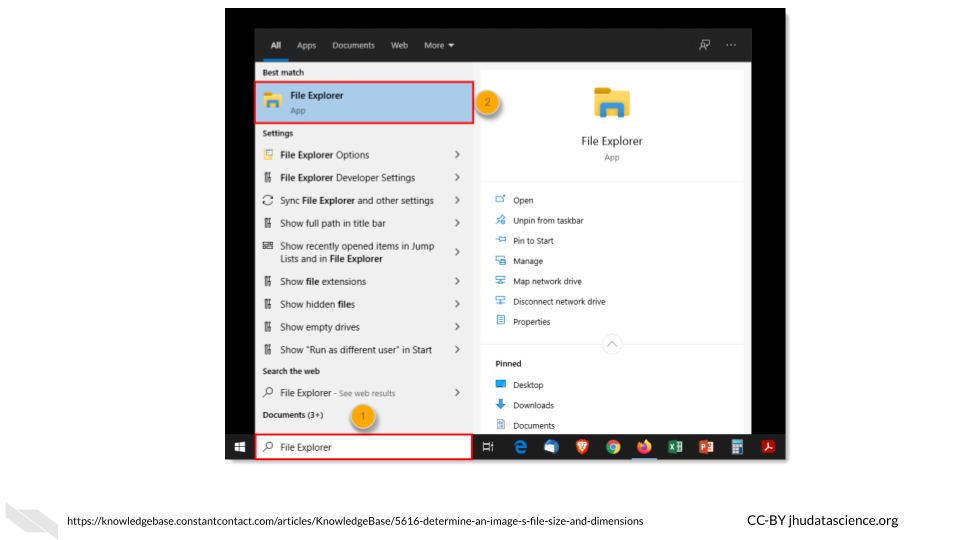Collapse the actions list with the up chevron
Image resolution: width=960 pixels, height=540 pixels.
pyautogui.click(x=612, y=344)
